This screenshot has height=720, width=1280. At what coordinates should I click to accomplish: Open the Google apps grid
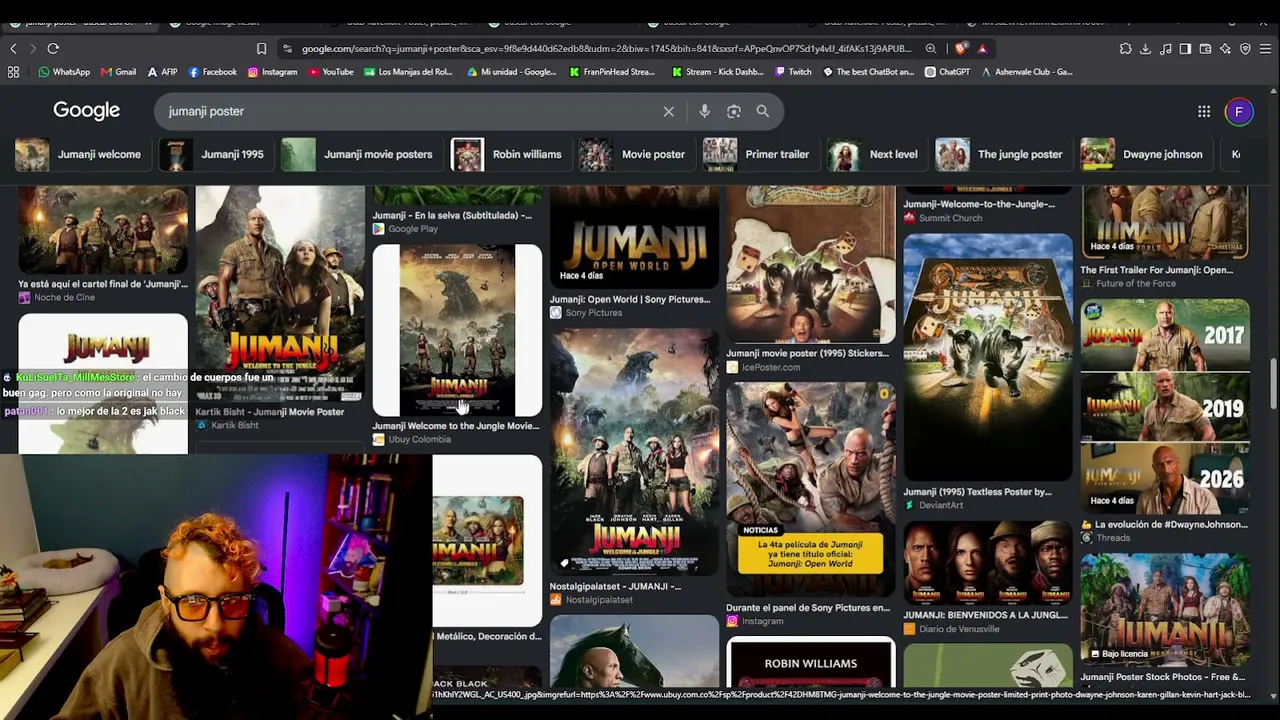[x=1204, y=111]
